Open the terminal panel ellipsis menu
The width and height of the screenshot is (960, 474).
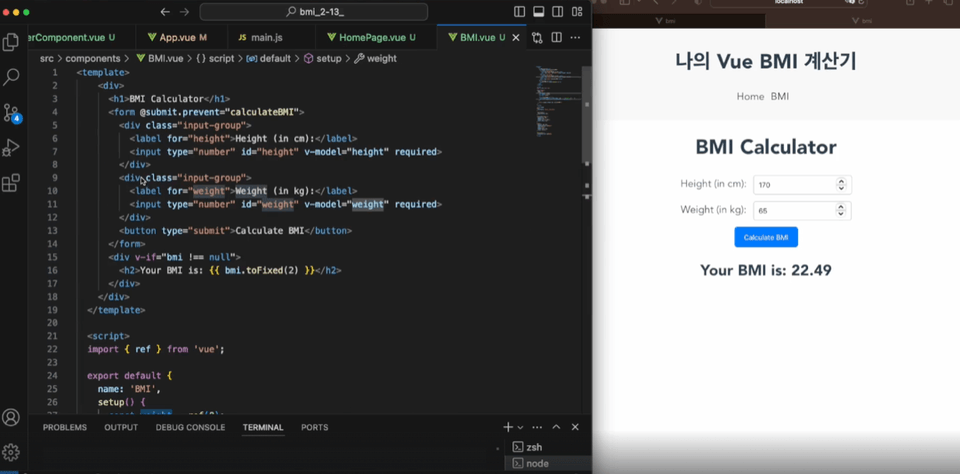click(537, 427)
